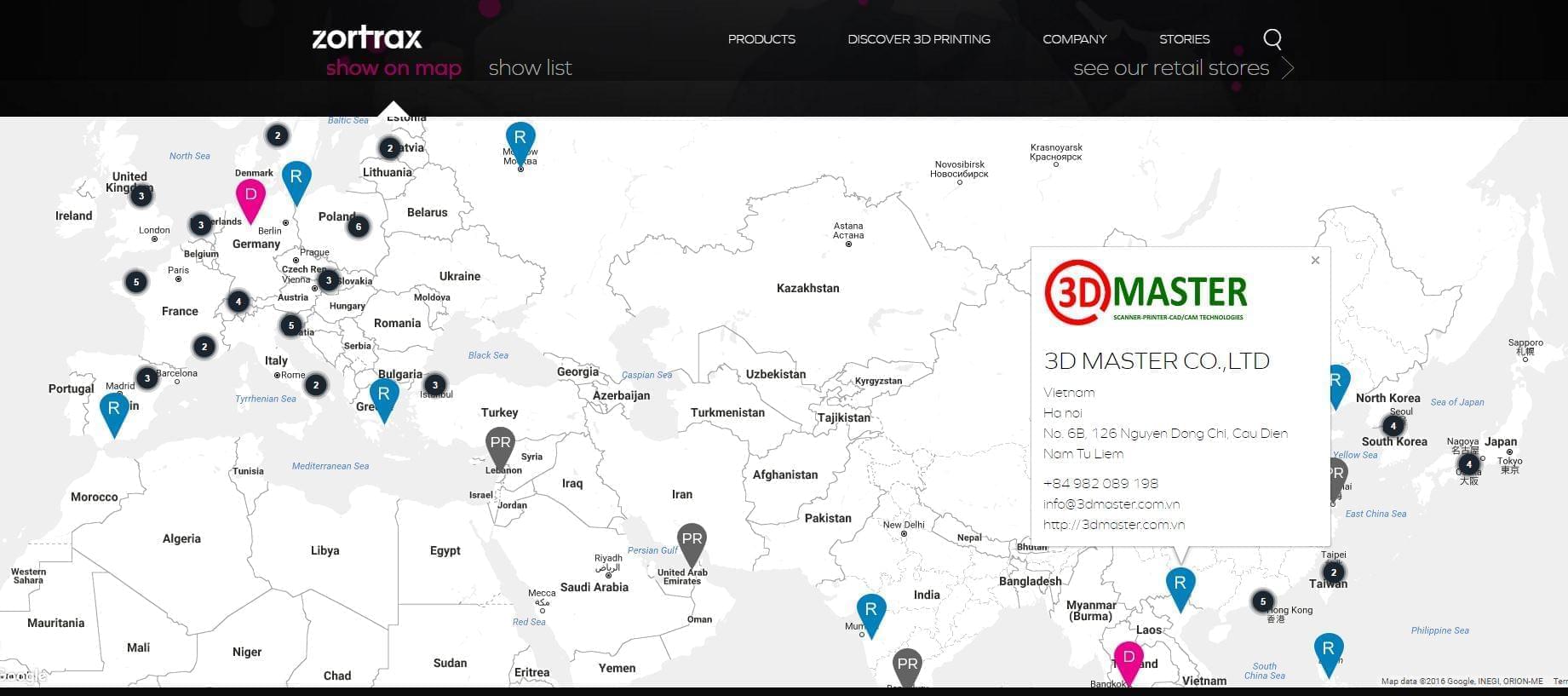Open the search magnifier icon
Viewport: 1568px width, 696px height.
click(x=1272, y=39)
